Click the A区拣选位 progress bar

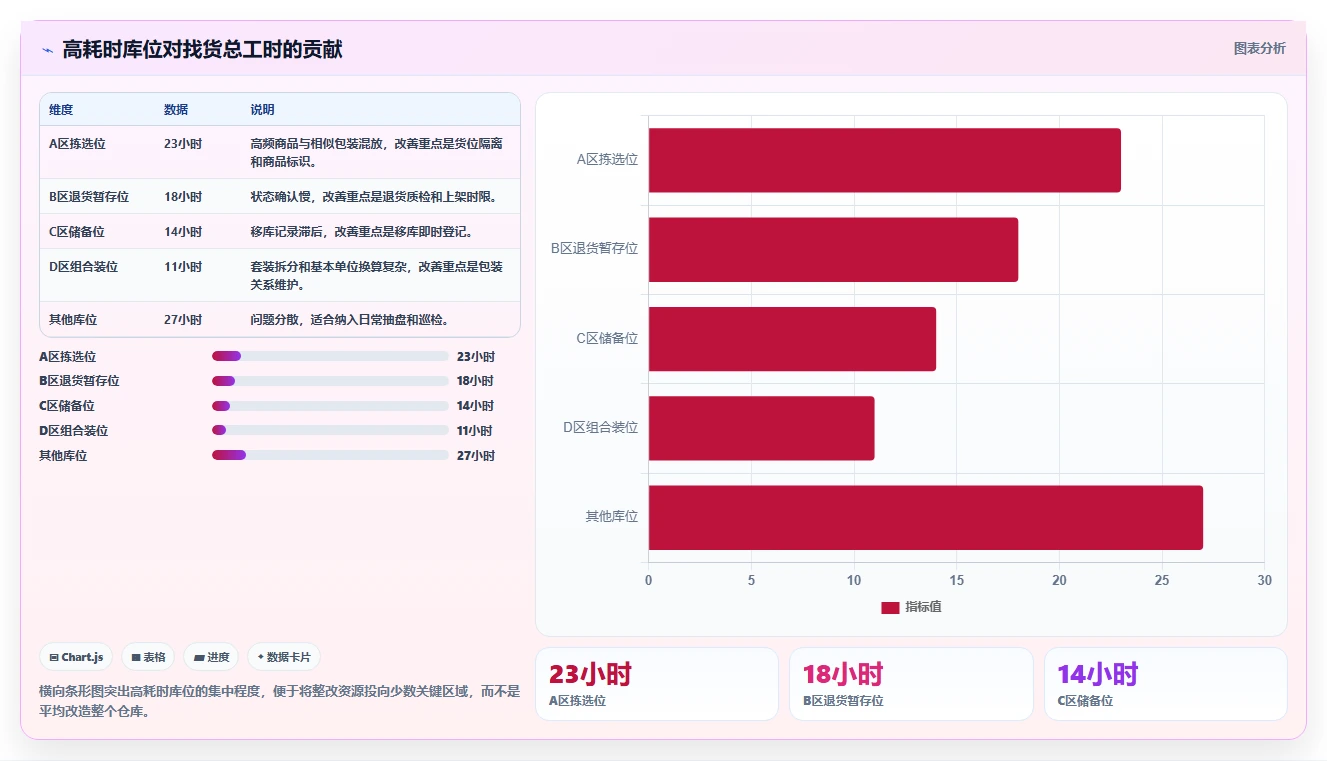pos(330,356)
